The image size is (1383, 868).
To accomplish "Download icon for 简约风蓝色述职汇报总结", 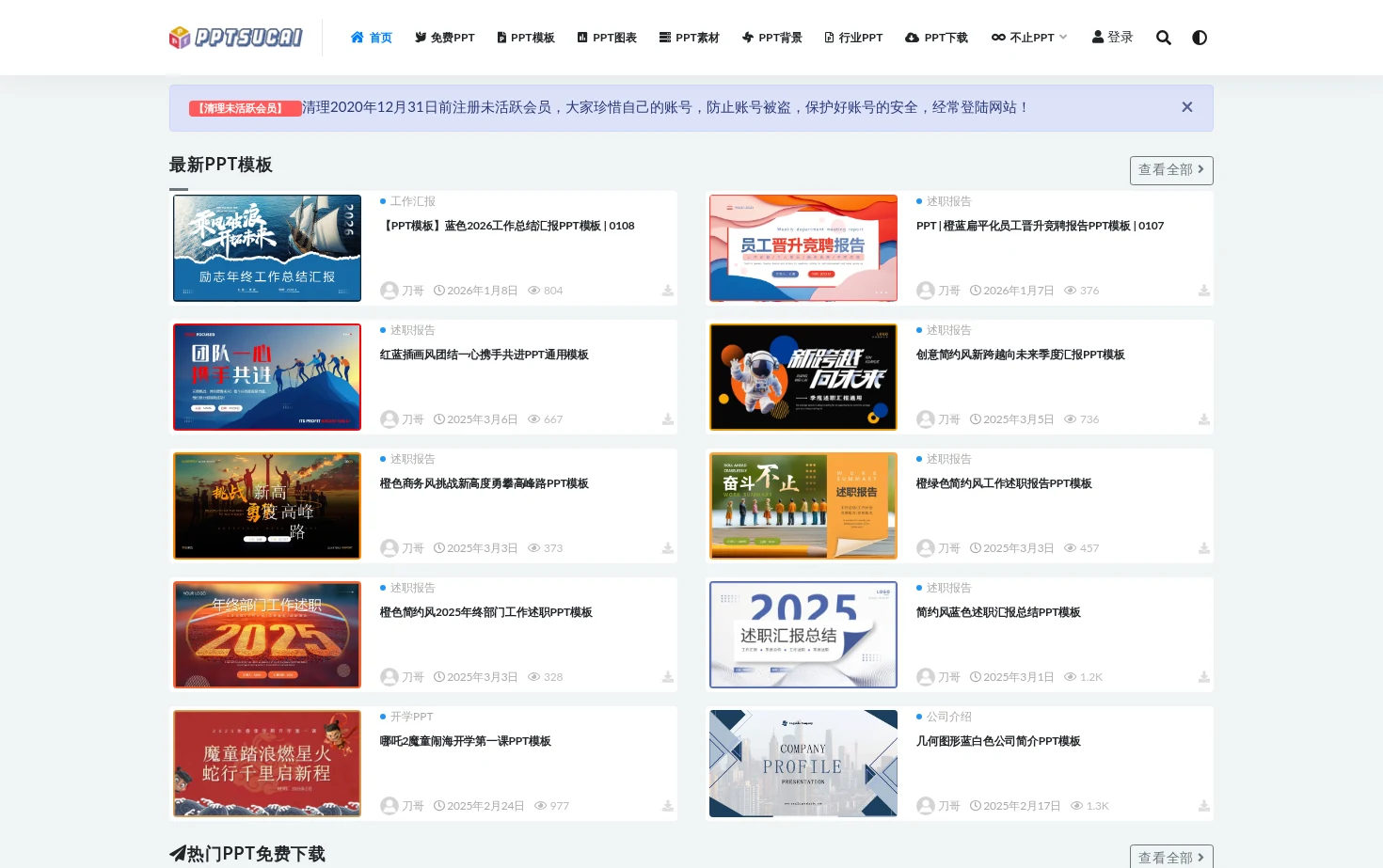I will (x=1204, y=677).
